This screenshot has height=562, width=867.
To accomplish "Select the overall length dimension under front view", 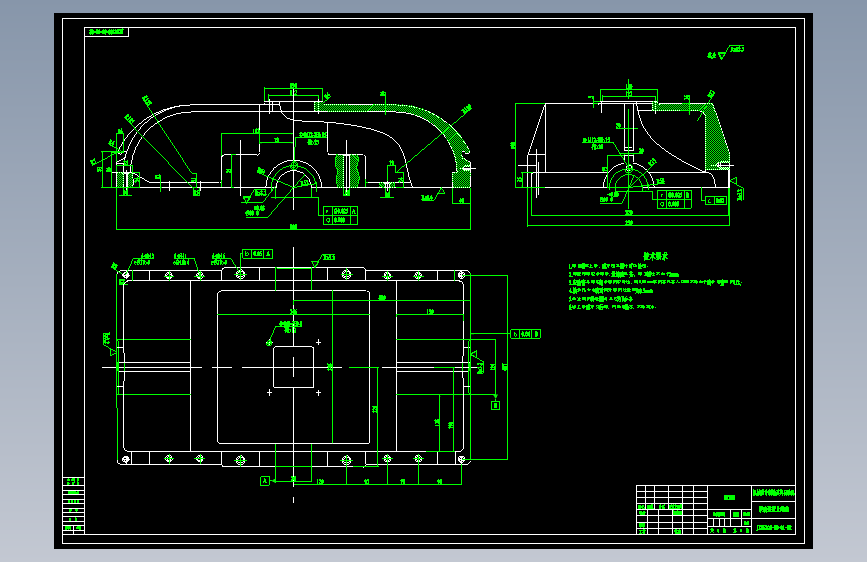I will [x=294, y=227].
